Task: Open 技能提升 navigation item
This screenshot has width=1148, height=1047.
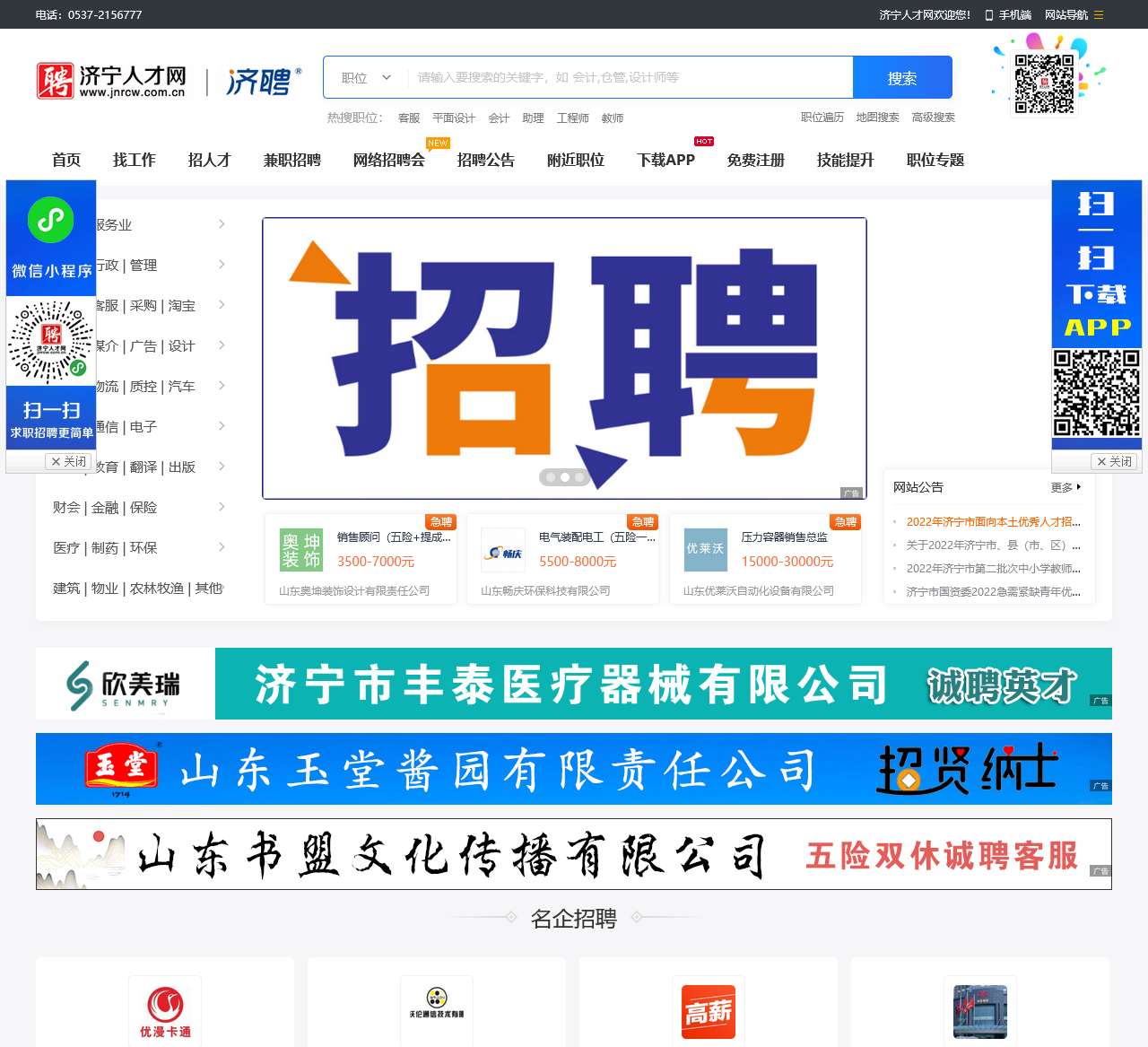Action: click(x=846, y=160)
